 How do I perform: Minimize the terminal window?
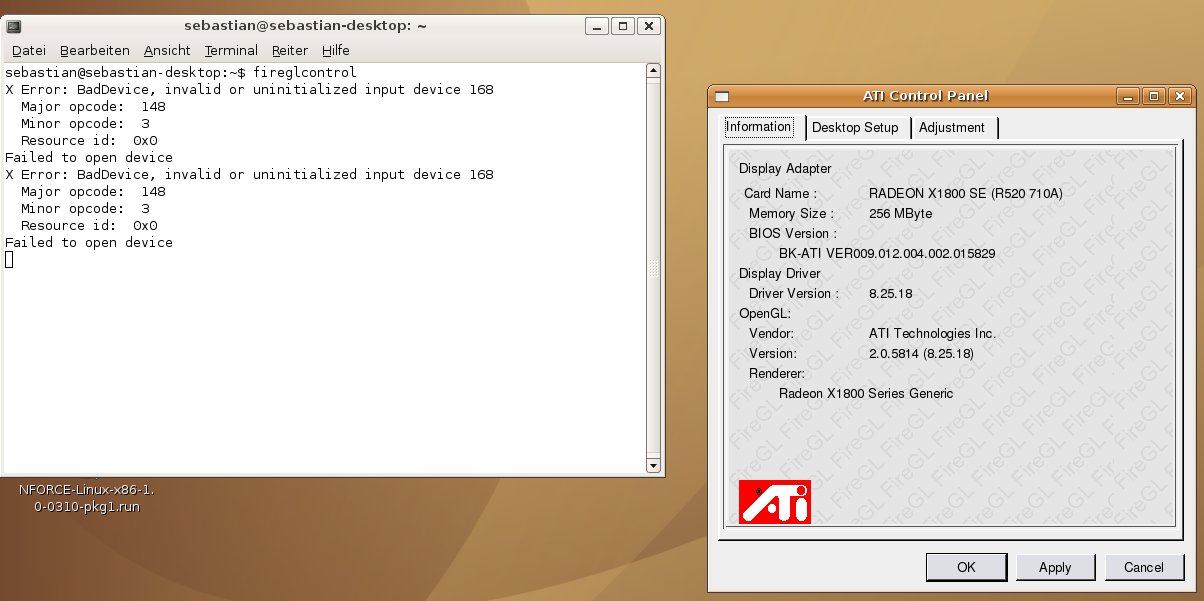[597, 26]
